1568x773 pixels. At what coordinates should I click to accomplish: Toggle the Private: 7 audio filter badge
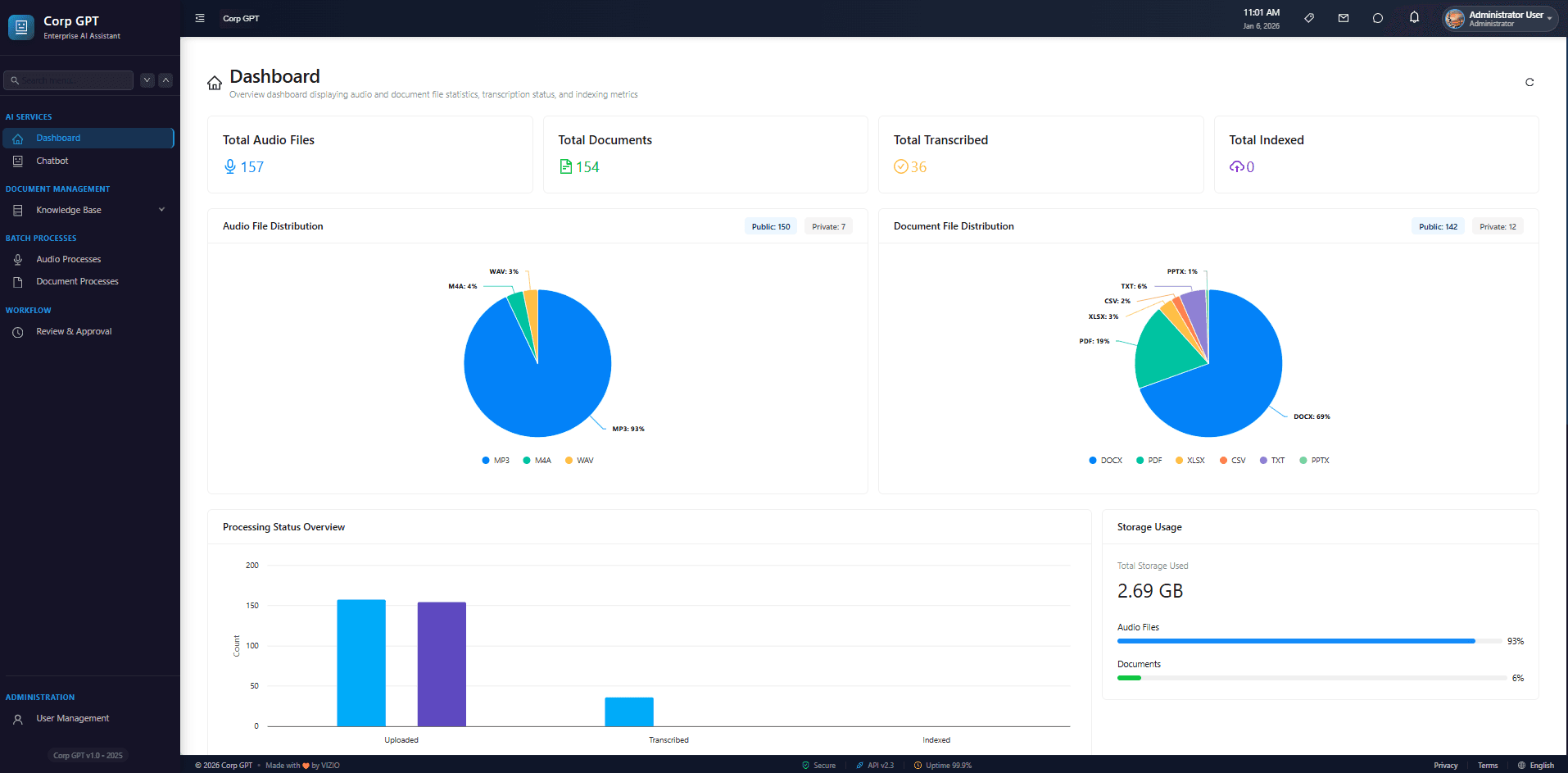point(828,226)
